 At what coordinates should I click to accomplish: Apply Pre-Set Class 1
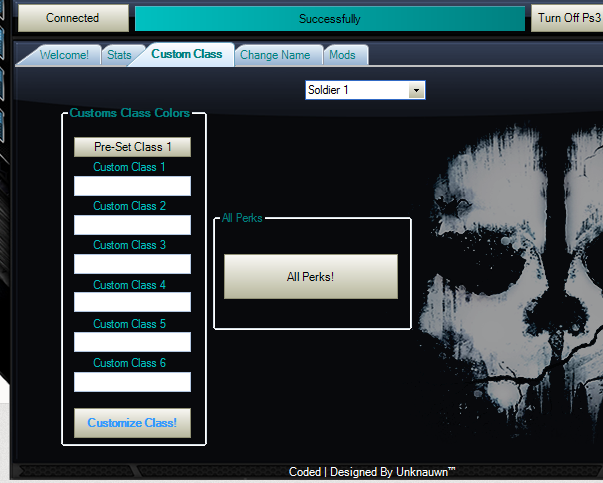point(132,147)
